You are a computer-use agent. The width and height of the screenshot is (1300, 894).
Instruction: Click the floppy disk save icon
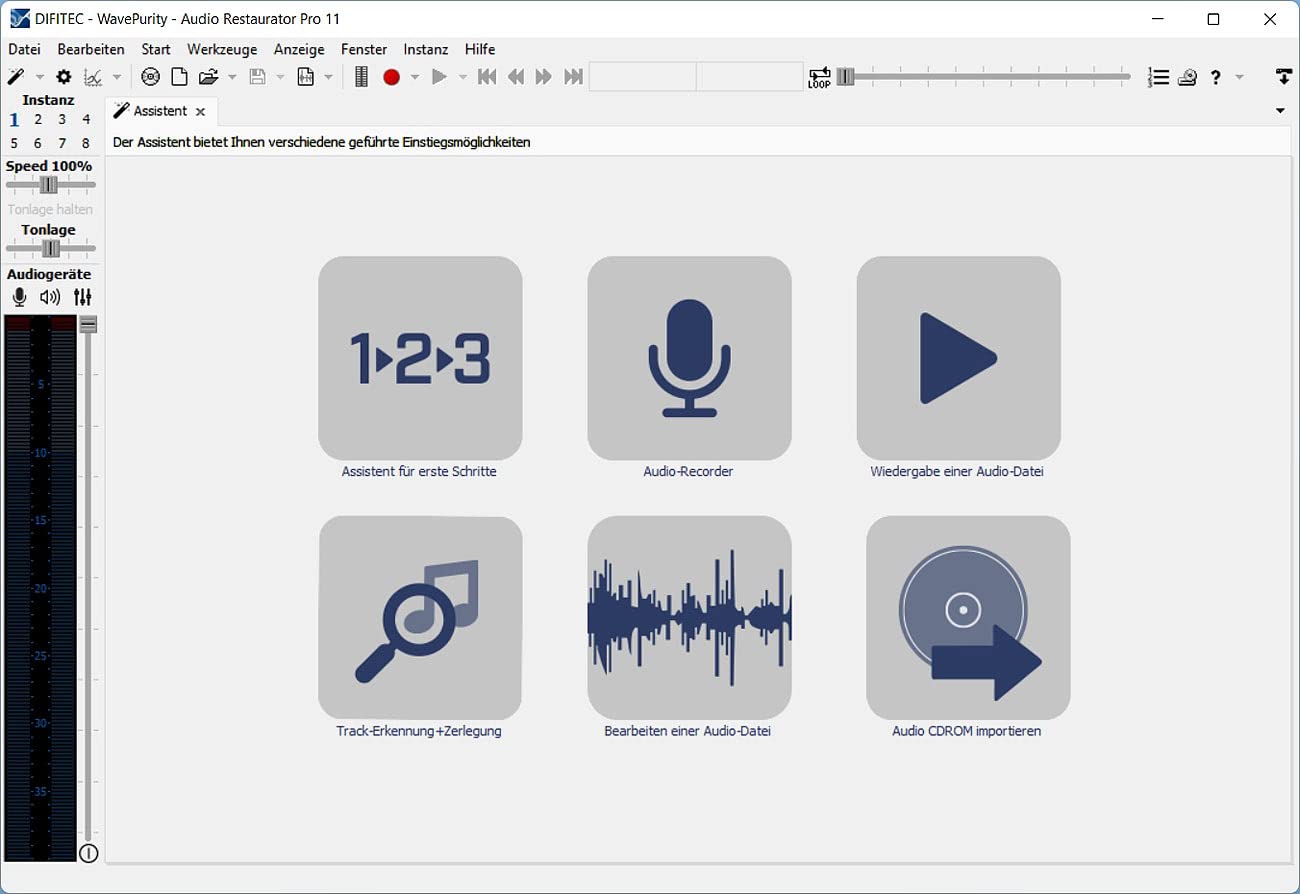tap(257, 77)
